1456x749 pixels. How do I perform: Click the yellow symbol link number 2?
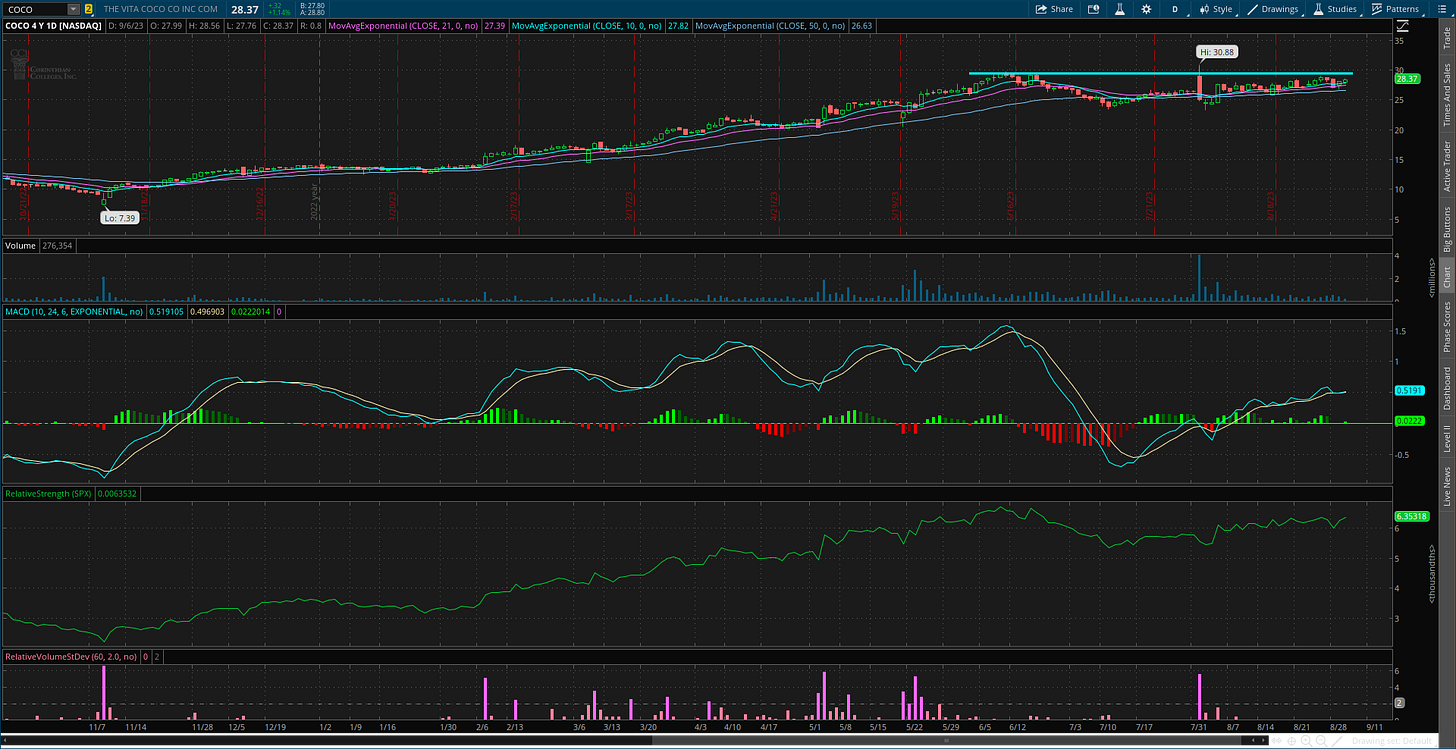89,8
